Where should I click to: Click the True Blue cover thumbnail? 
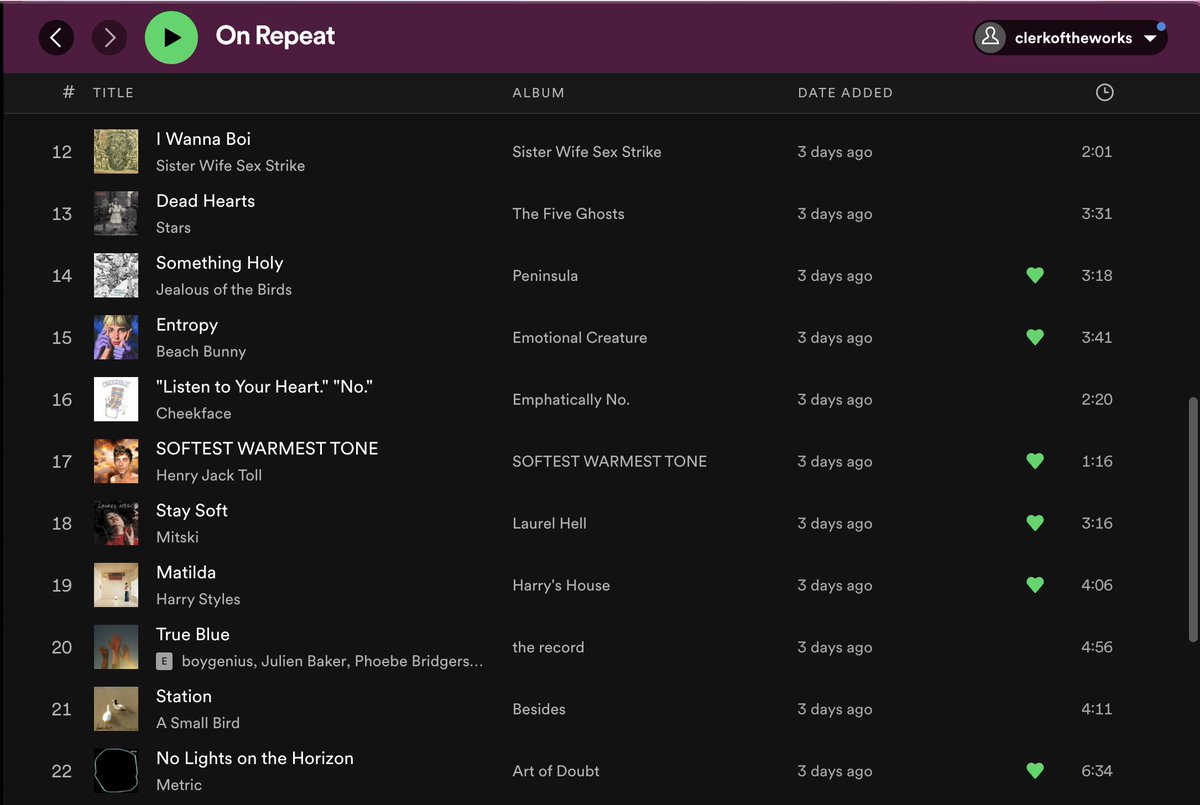(116, 647)
